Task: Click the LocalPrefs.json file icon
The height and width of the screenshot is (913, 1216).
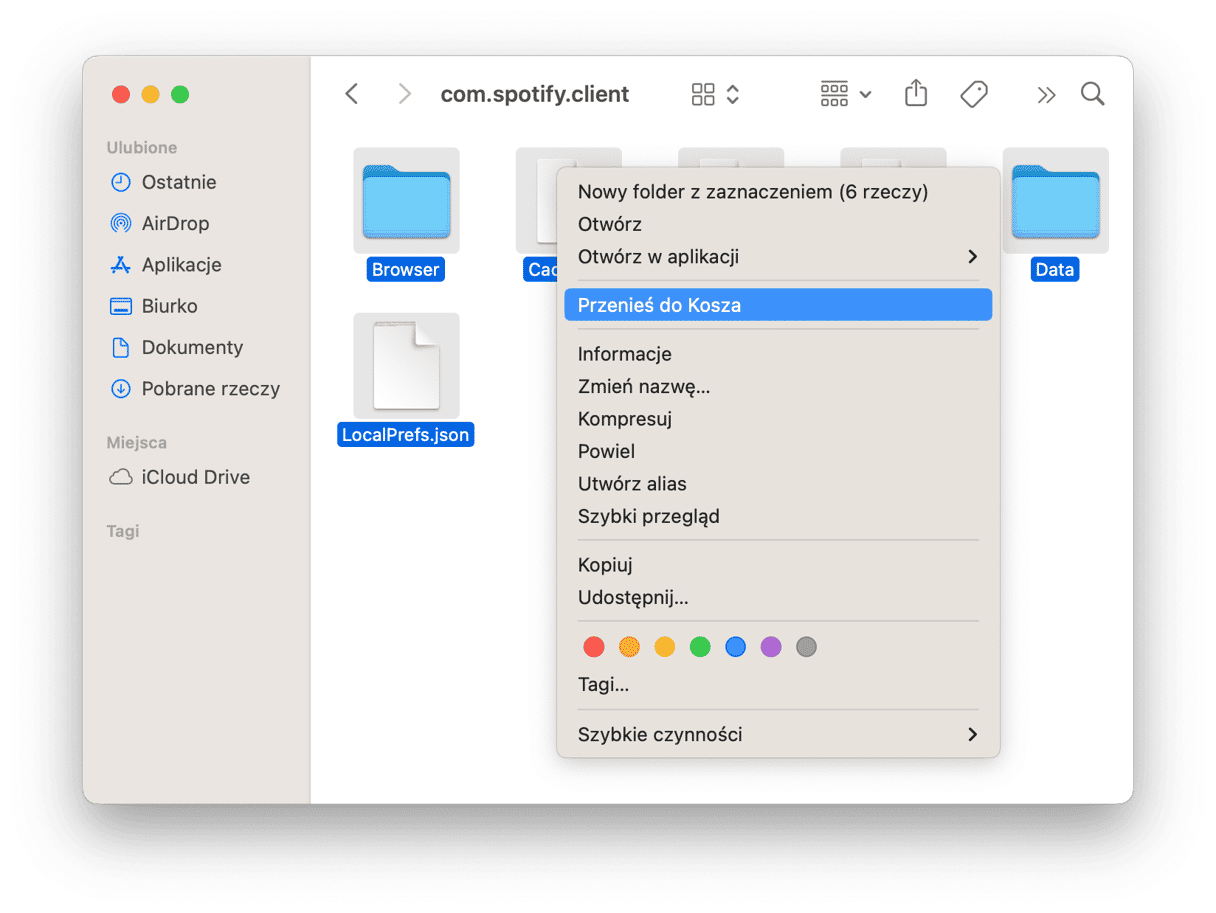Action: (x=406, y=366)
